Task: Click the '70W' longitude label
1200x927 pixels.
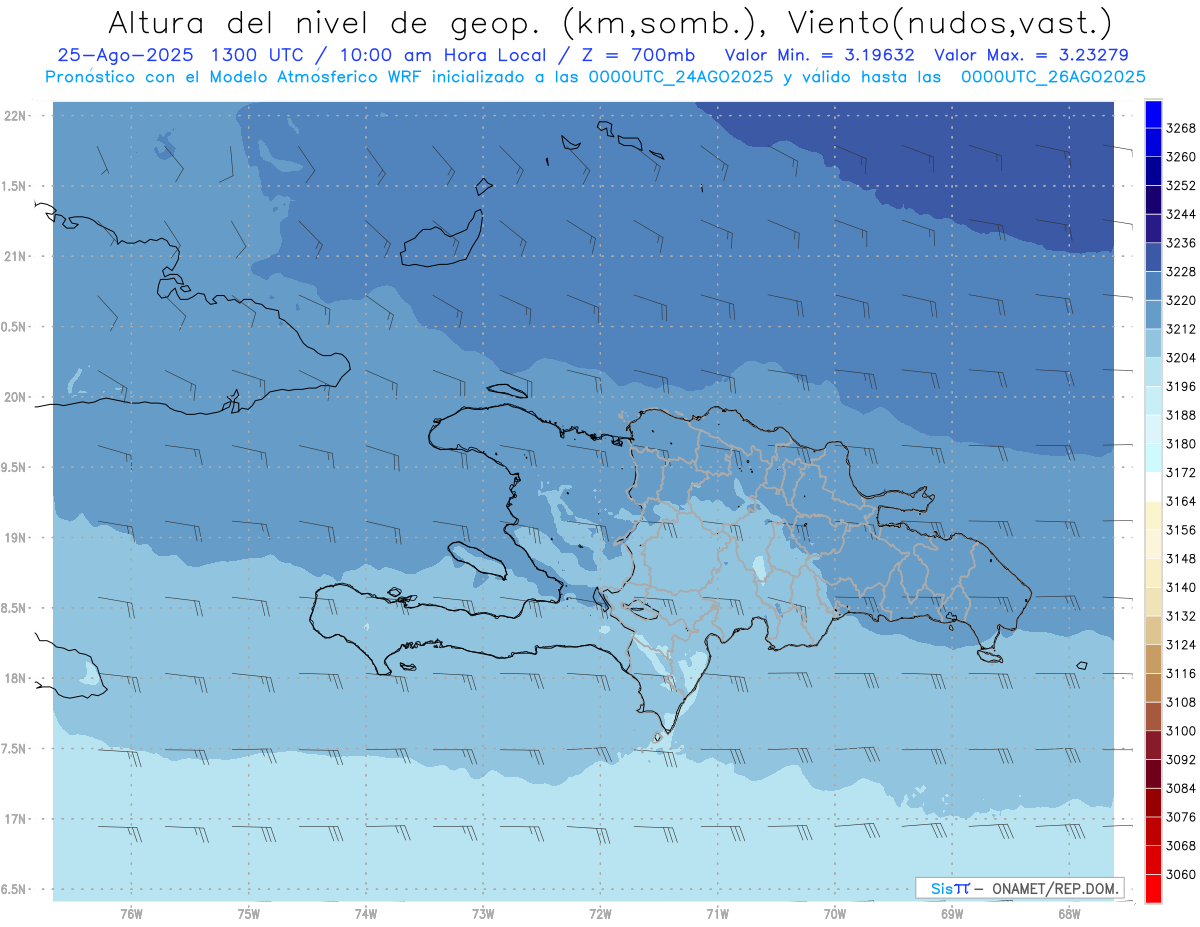Action: 835,914
